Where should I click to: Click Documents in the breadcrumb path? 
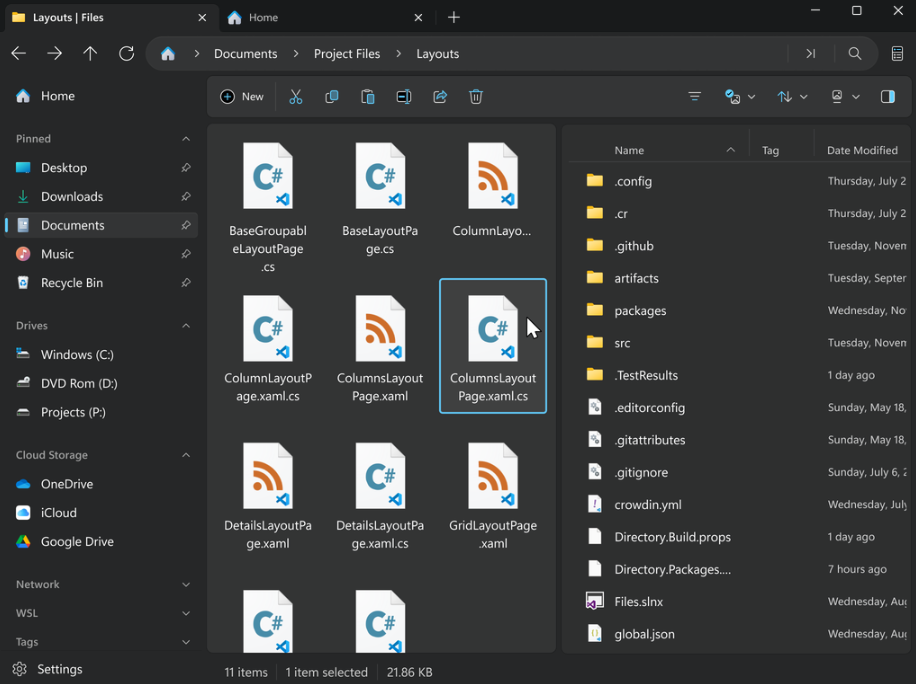pos(245,54)
